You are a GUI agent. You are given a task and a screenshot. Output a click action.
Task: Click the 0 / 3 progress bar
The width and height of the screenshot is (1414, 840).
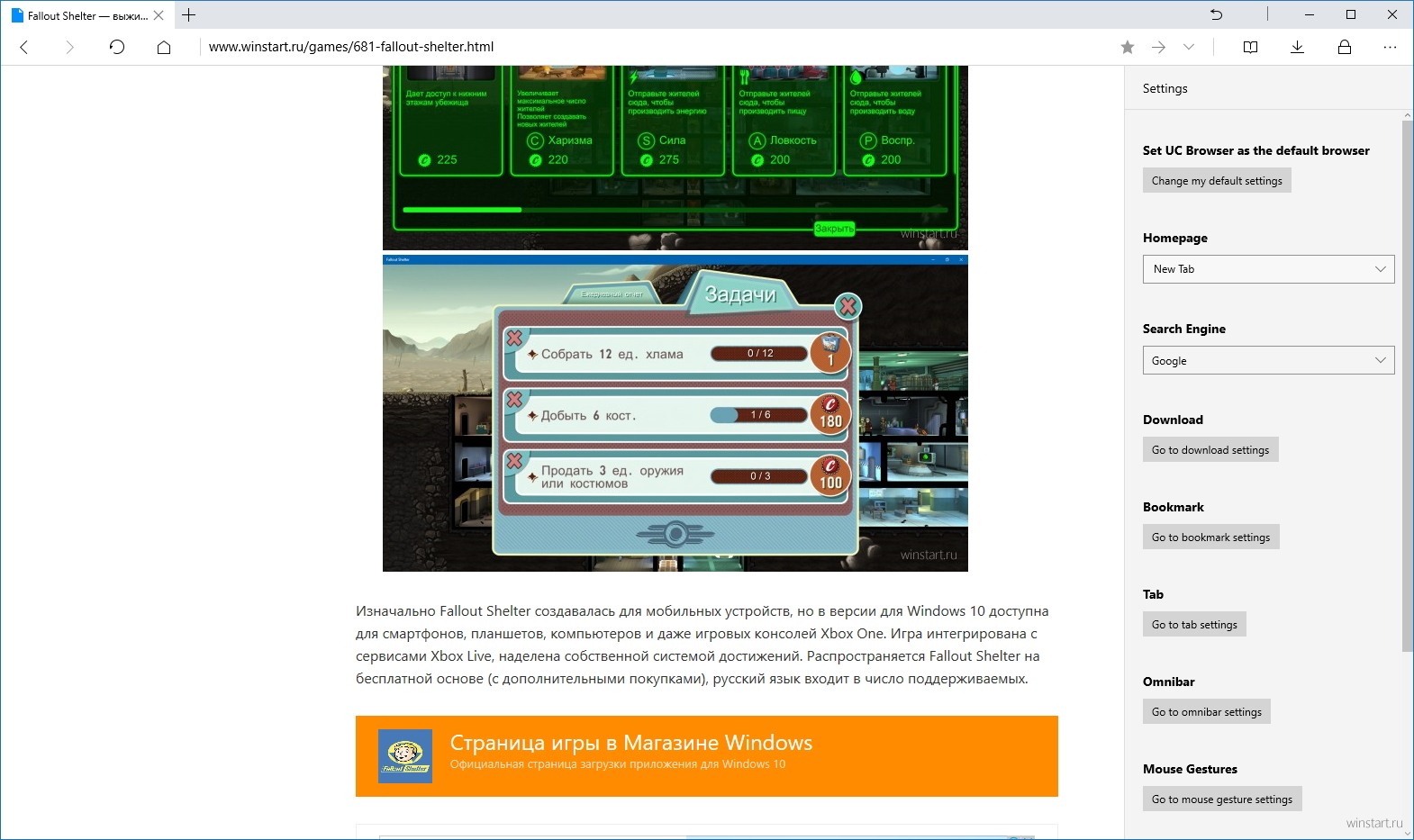[760, 476]
